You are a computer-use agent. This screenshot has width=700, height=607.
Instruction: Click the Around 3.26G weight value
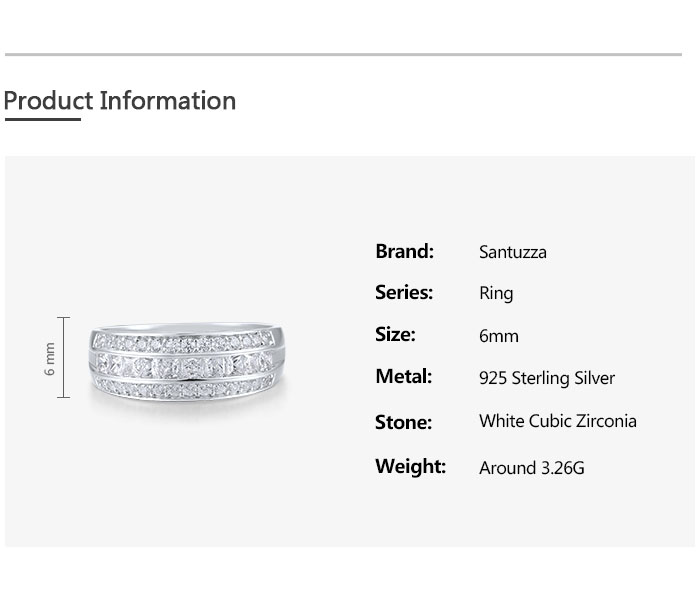pos(531,467)
